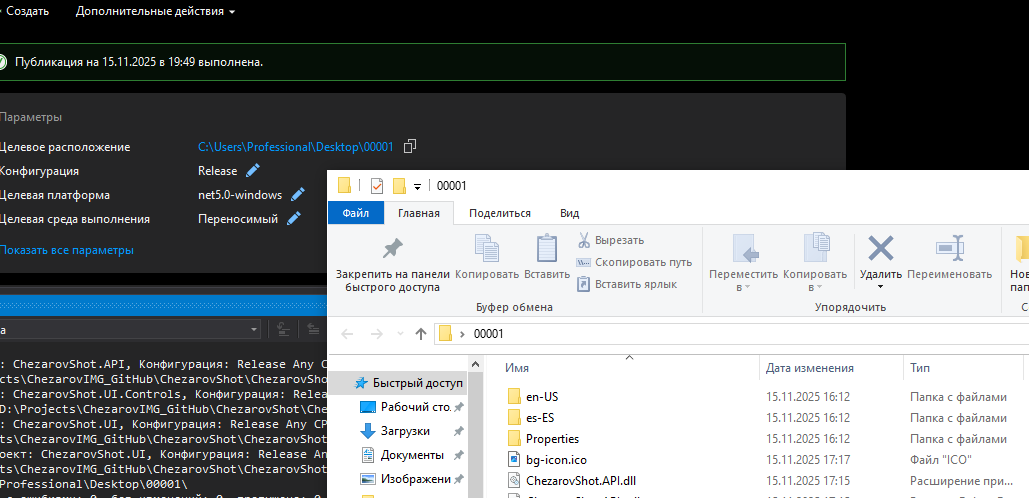Switch to the Вид ribbon tab
The image size is (1029, 498).
point(569,213)
